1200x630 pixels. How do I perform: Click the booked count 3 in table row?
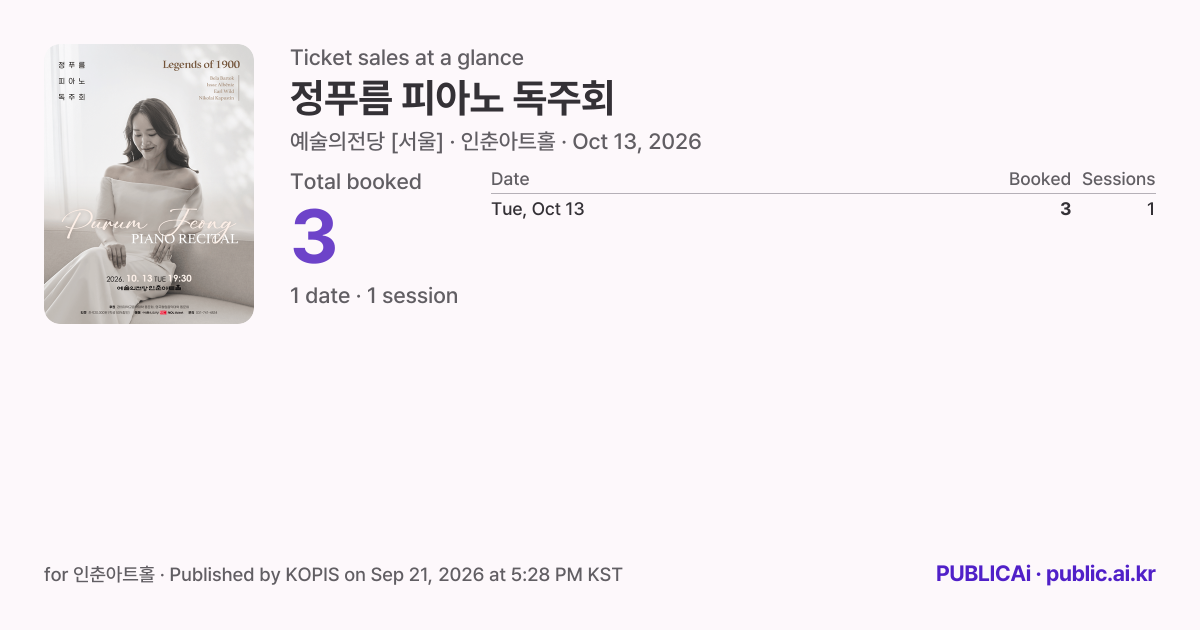click(1066, 209)
